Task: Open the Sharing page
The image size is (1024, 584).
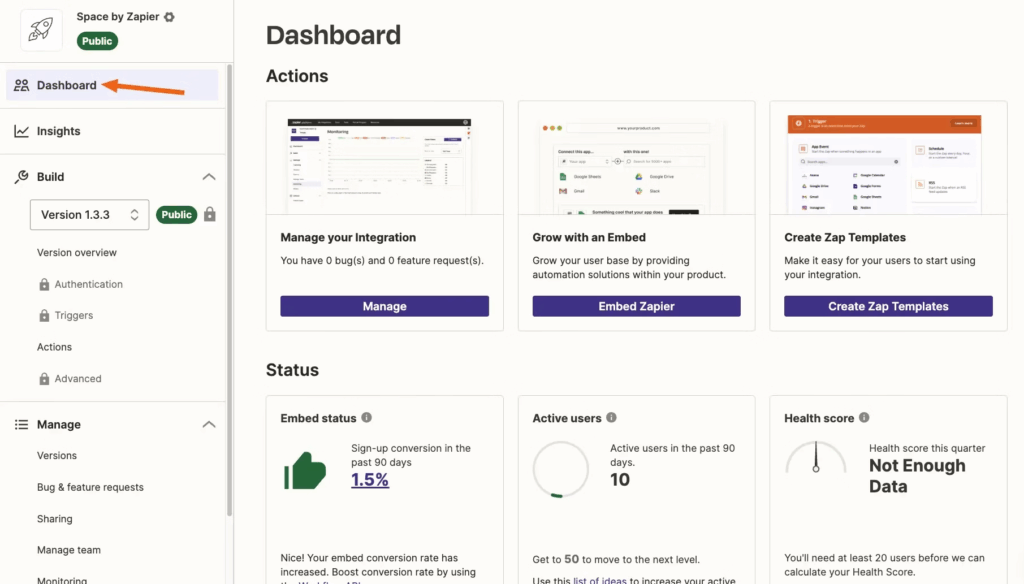Action: [x=54, y=518]
